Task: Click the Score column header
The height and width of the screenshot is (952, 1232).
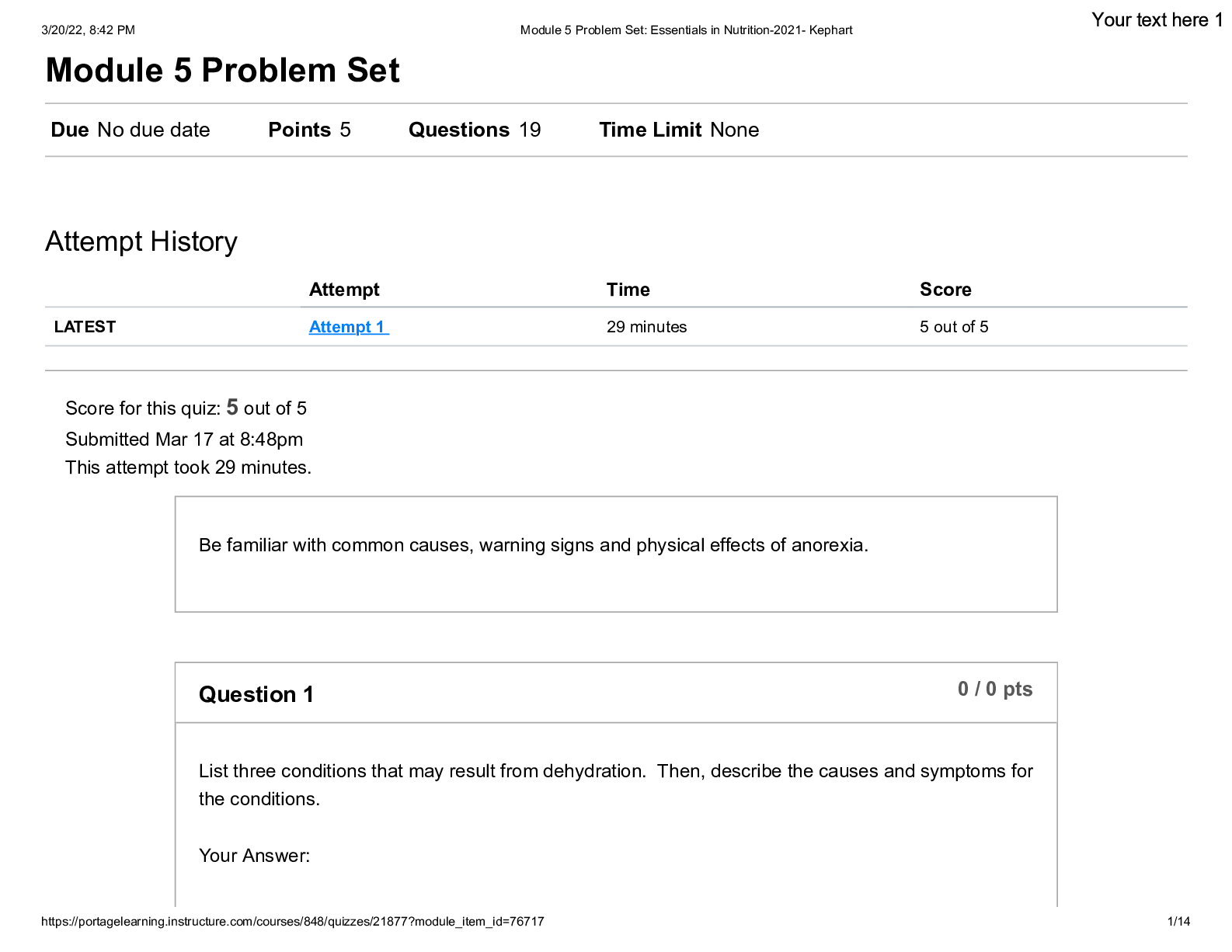Action: (x=945, y=290)
